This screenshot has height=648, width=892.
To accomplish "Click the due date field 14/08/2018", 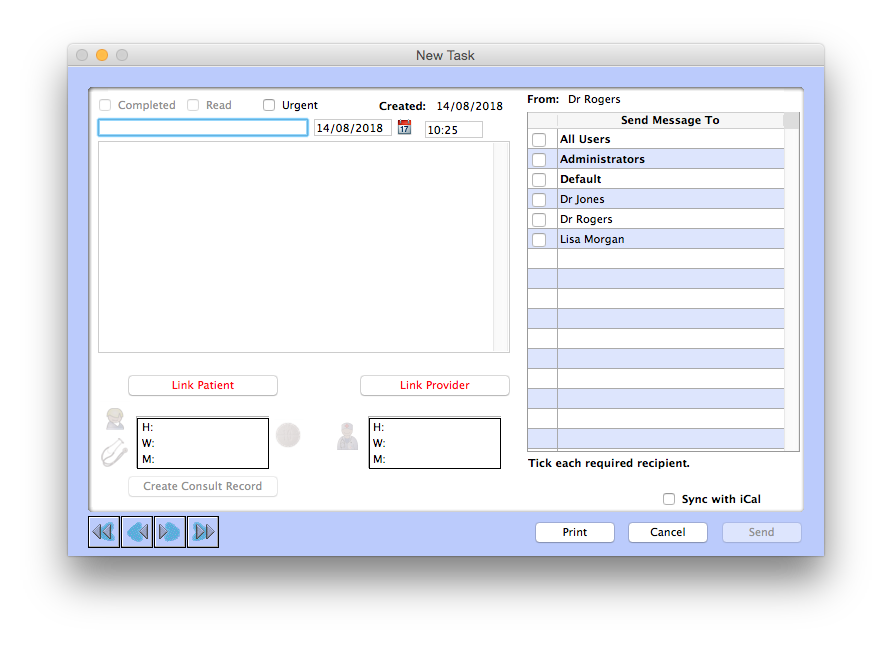I will (x=353, y=128).
